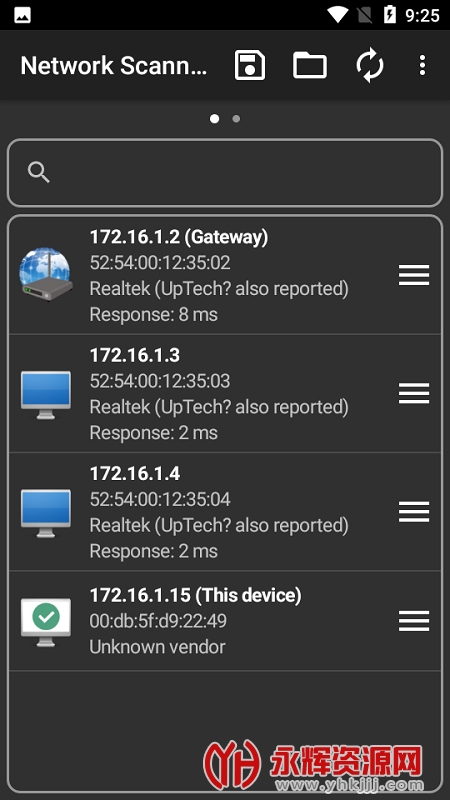This screenshot has width=450, height=800.
Task: Open saved scans folder icon
Action: coord(310,65)
